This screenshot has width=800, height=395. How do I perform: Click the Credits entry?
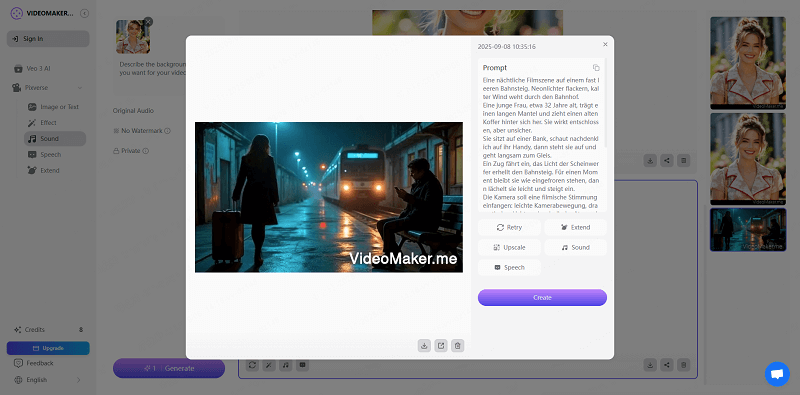[x=48, y=330]
